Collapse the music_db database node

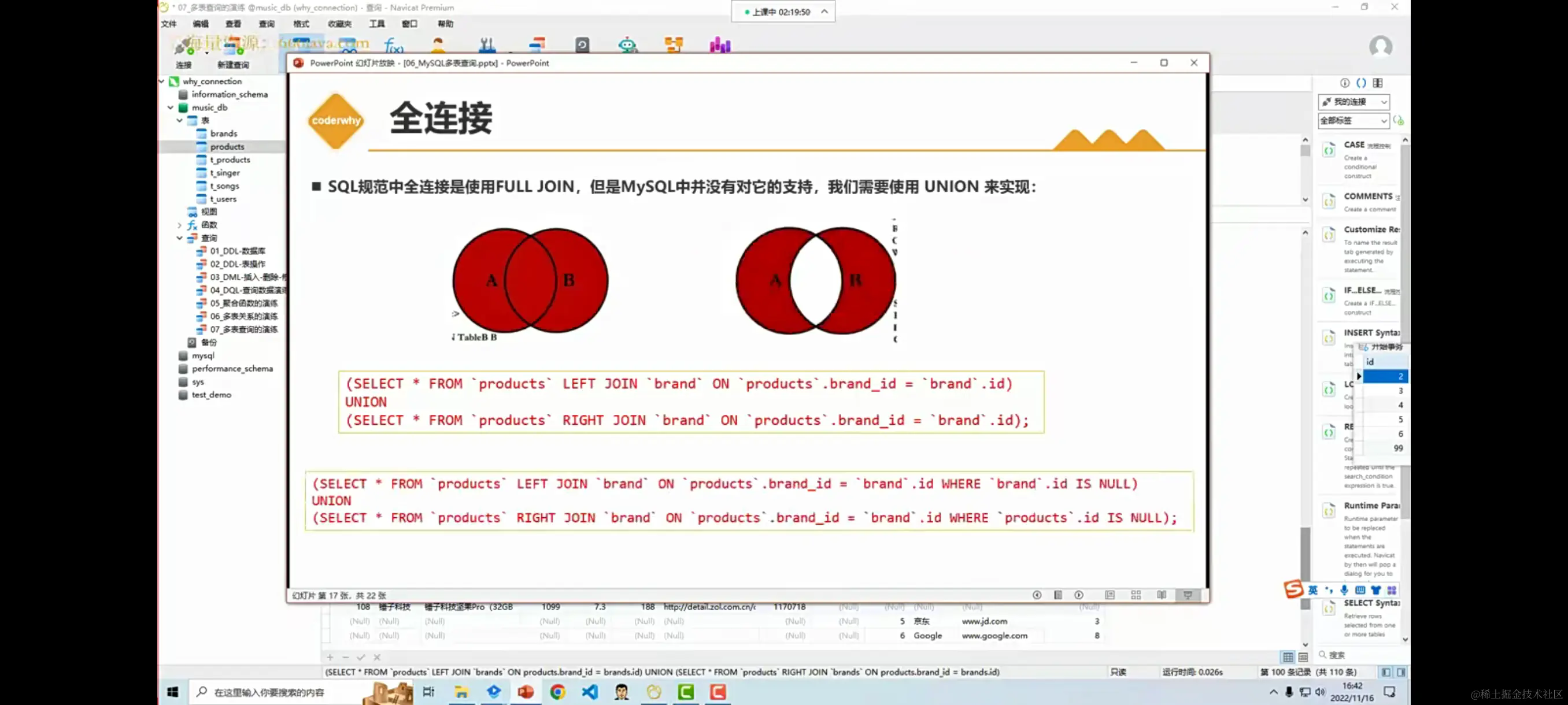(171, 107)
